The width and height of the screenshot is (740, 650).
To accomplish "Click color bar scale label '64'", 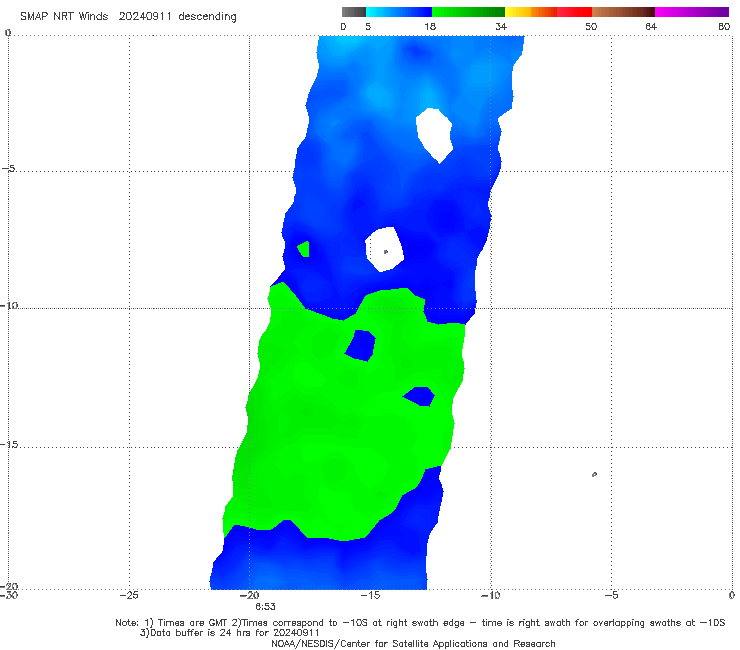I will coord(651,27).
